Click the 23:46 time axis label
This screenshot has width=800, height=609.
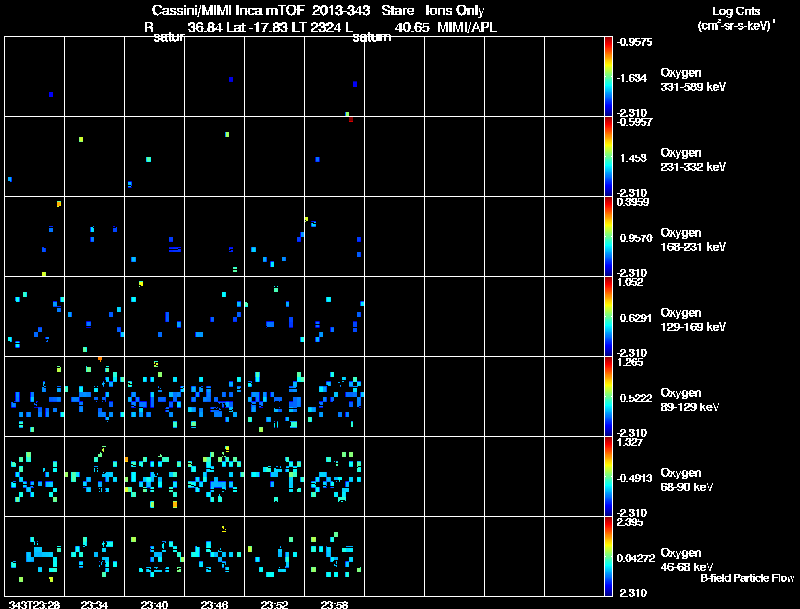pos(214,604)
